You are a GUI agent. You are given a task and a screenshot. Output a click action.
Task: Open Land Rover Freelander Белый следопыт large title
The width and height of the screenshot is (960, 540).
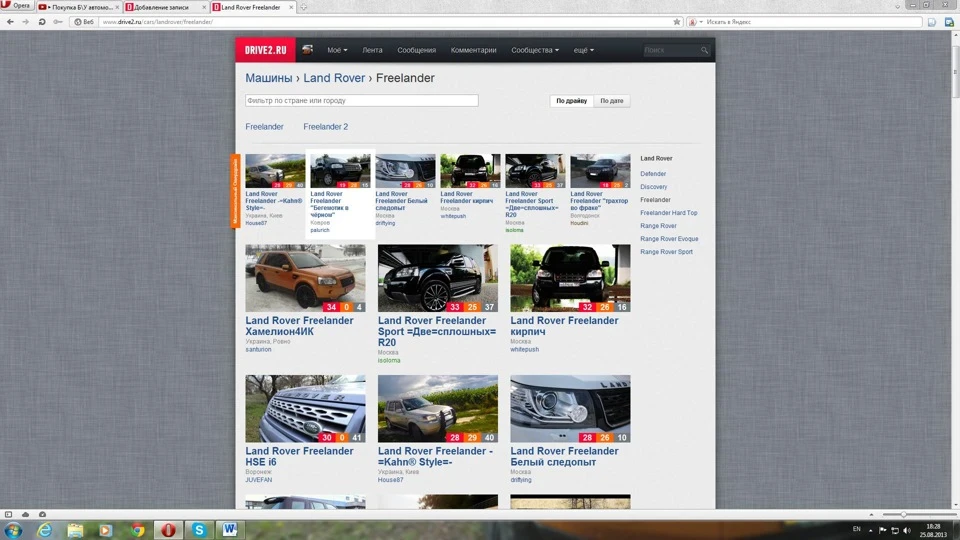(564, 456)
